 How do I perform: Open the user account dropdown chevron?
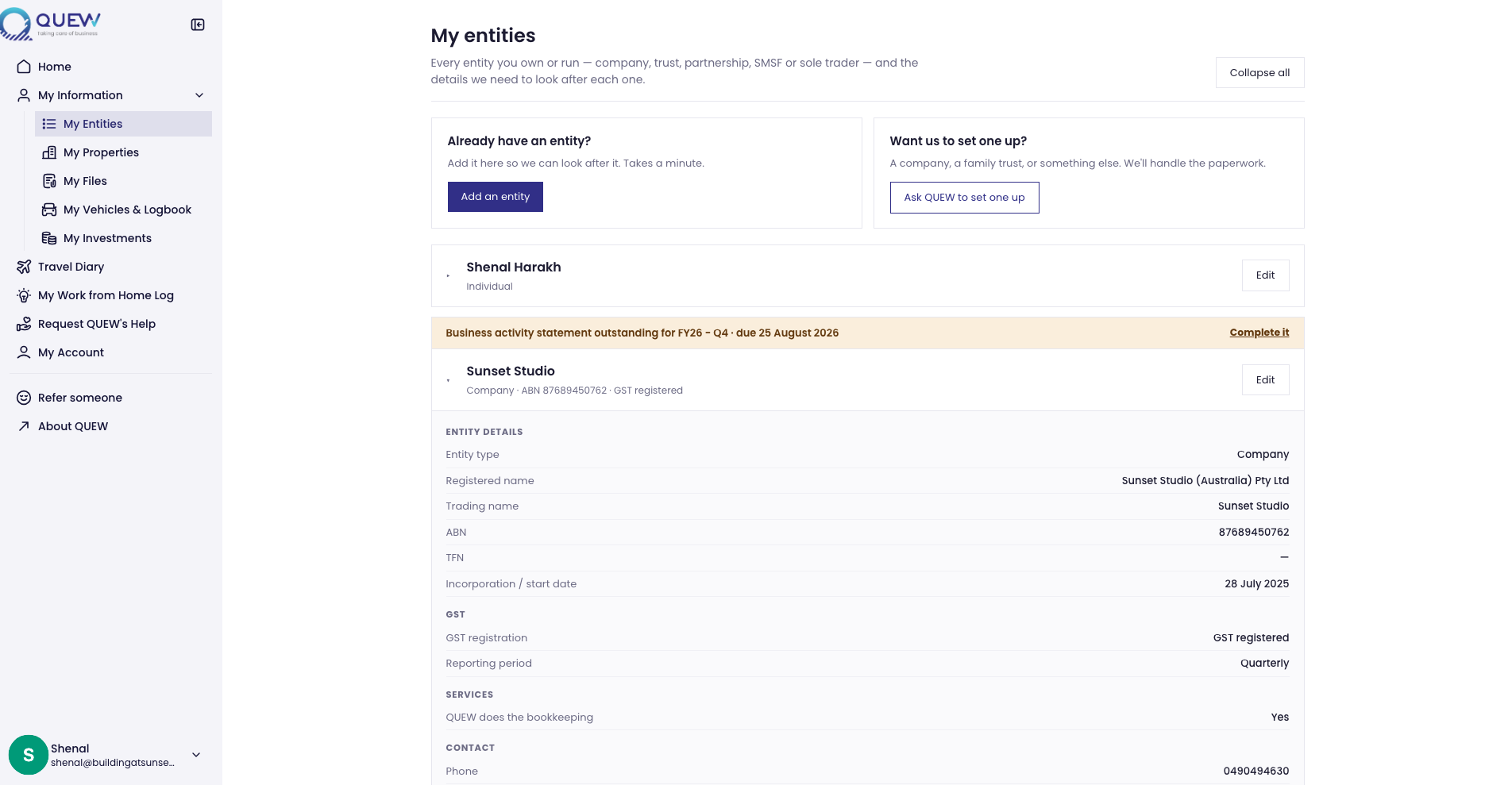196,755
